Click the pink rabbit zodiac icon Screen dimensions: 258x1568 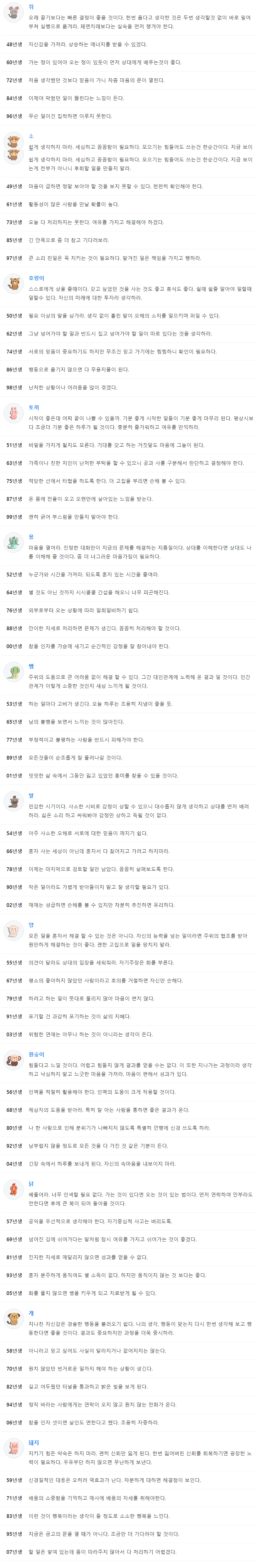pyautogui.click(x=14, y=413)
